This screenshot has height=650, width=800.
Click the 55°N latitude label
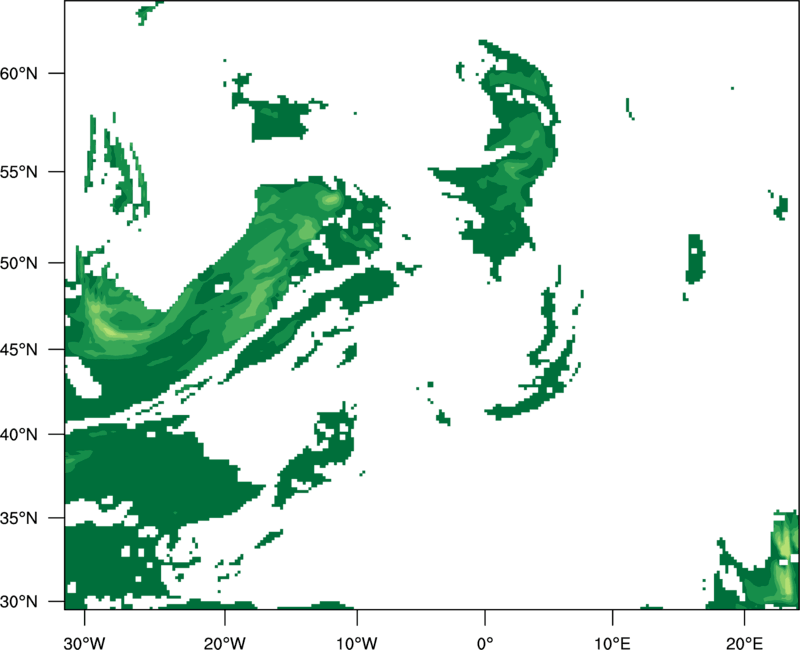tap(19, 172)
